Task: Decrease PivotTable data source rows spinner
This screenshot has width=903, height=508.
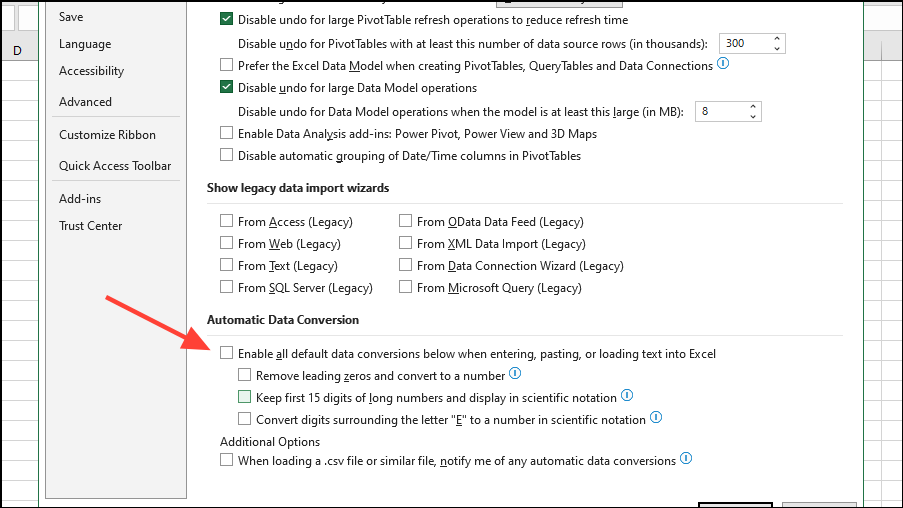Action: (777, 49)
